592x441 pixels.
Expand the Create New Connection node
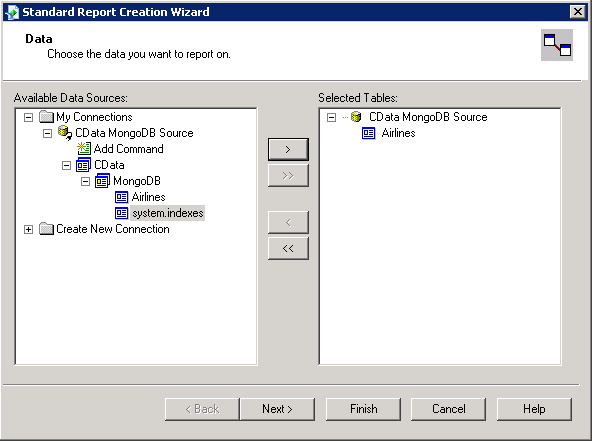click(x=28, y=229)
